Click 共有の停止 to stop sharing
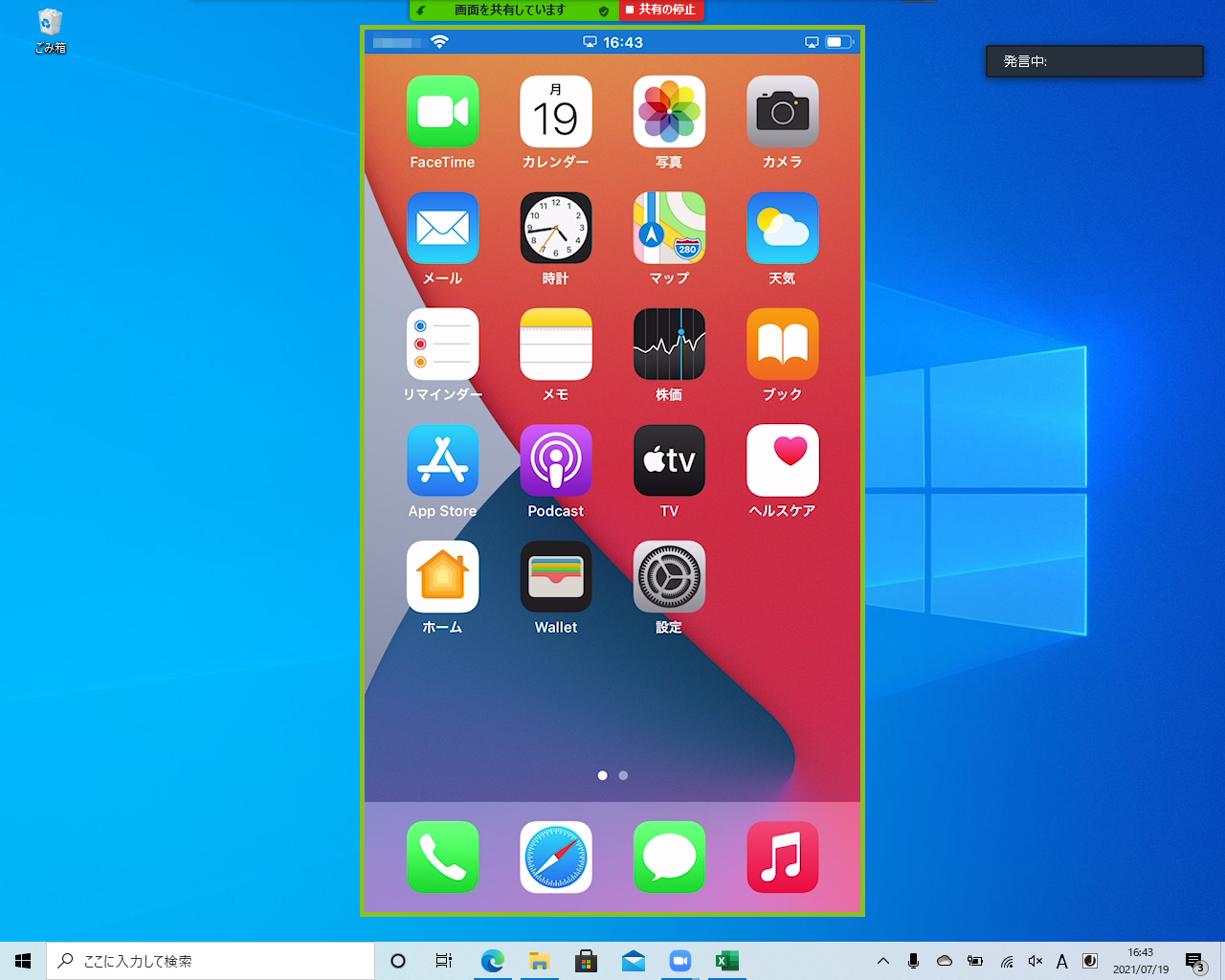Viewport: 1225px width, 980px height. 661,10
